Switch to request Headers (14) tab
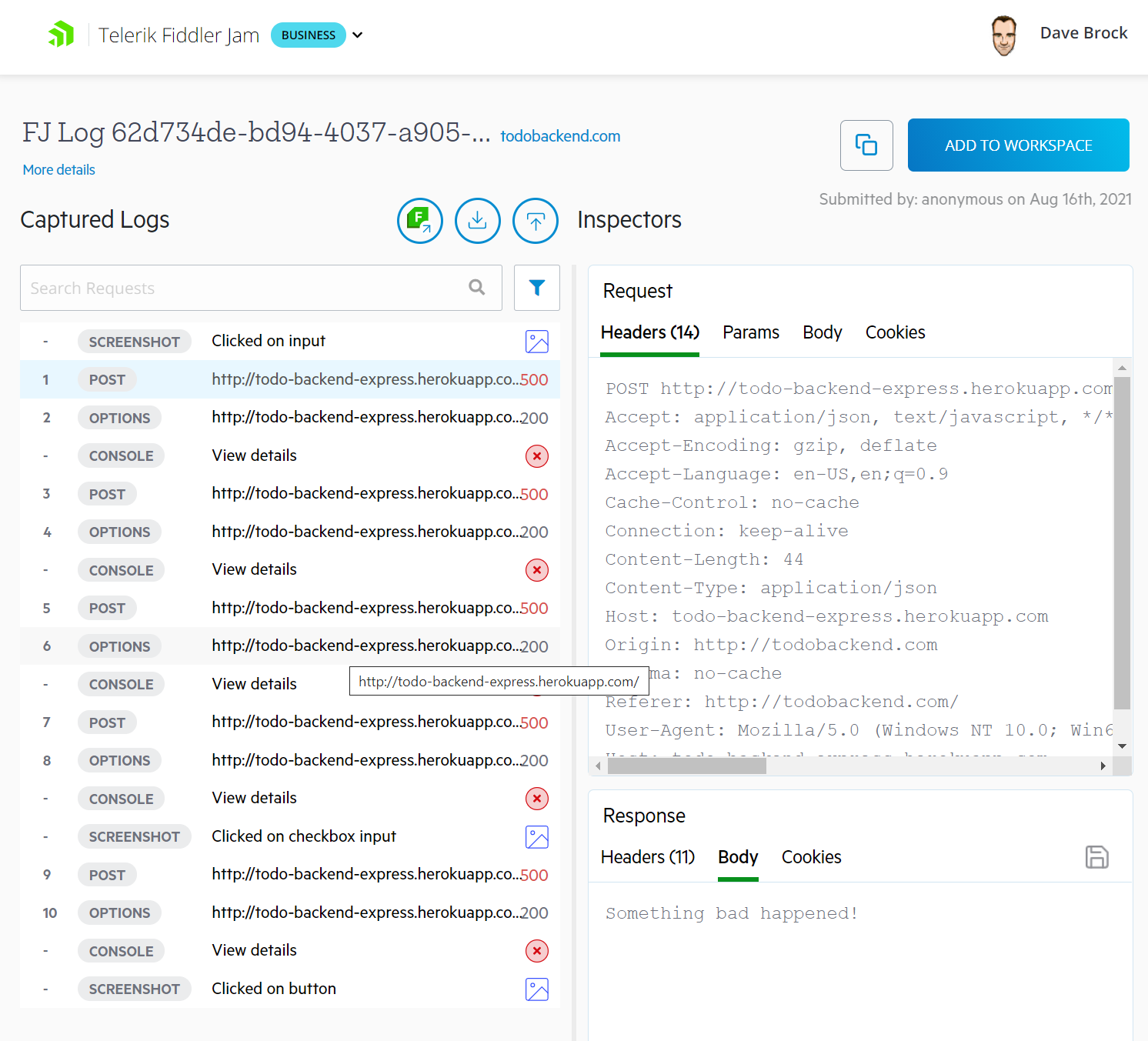The height and width of the screenshot is (1041, 1148). [649, 332]
